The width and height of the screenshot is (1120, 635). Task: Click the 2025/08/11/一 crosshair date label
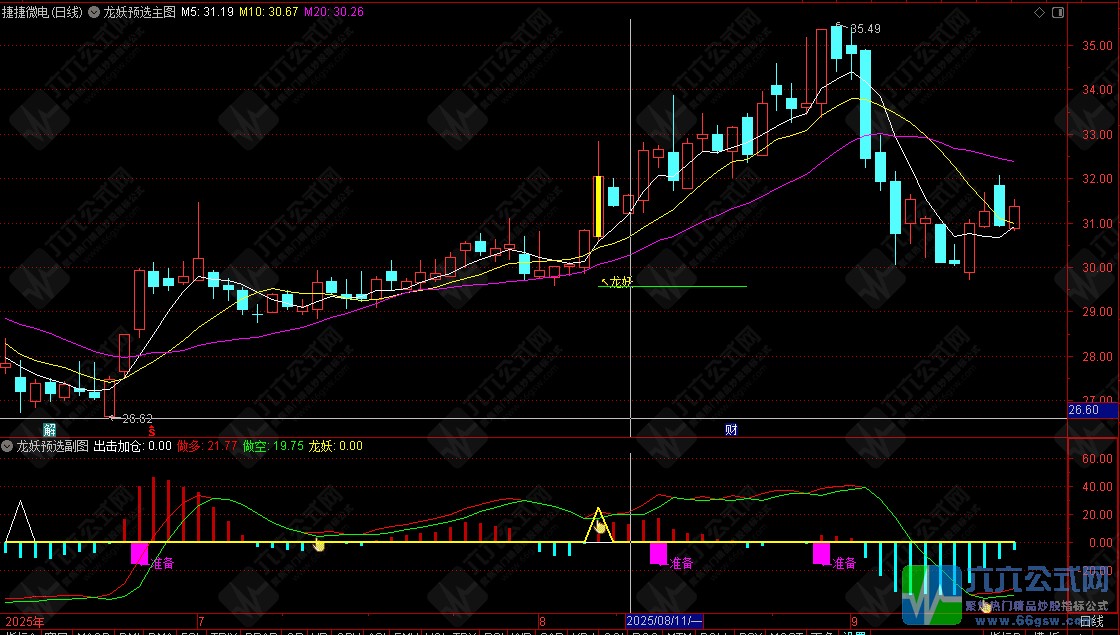pos(664,621)
